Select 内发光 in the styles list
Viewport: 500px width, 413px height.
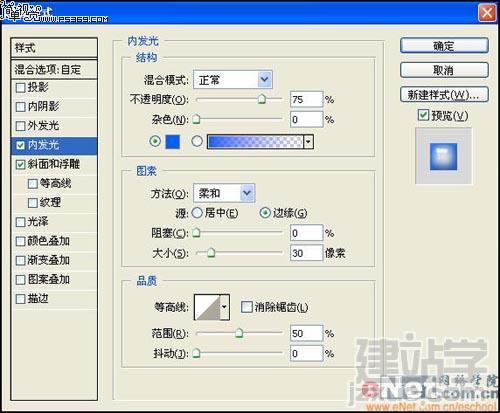click(x=54, y=145)
